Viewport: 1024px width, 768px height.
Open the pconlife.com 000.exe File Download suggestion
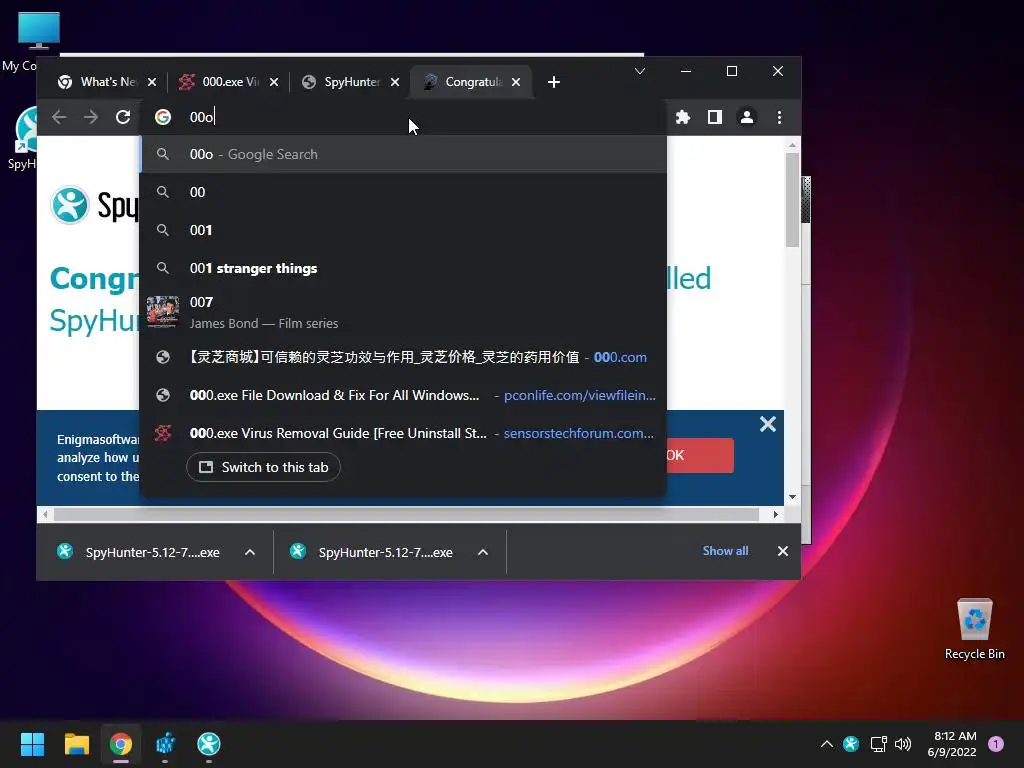404,395
